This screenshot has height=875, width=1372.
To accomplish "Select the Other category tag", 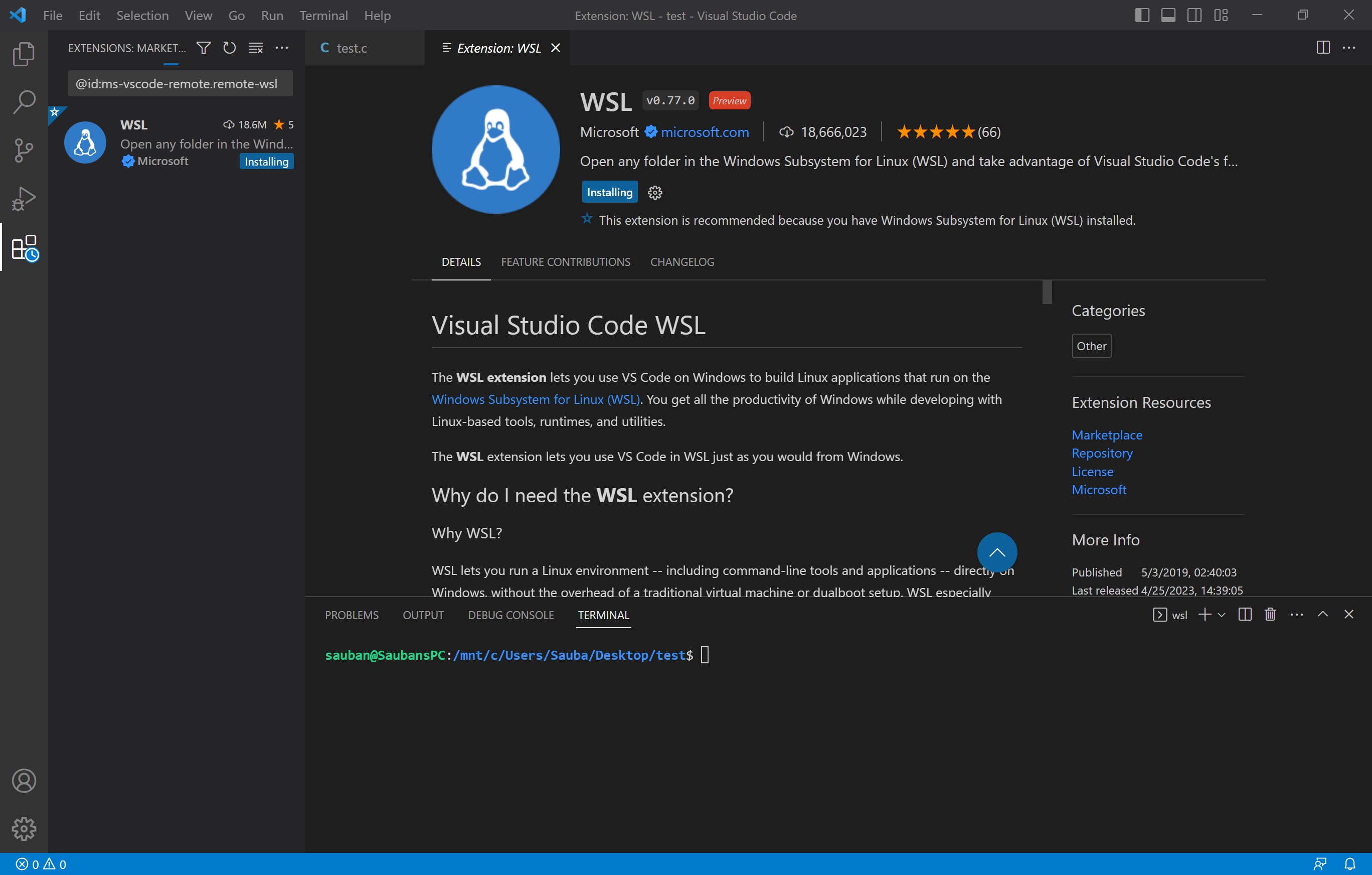I will pos(1091,346).
